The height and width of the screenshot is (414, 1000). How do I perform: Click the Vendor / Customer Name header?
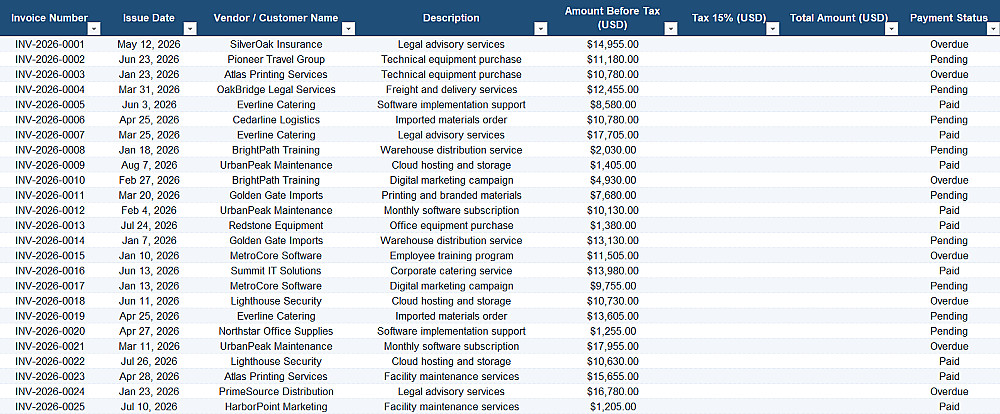click(x=276, y=18)
